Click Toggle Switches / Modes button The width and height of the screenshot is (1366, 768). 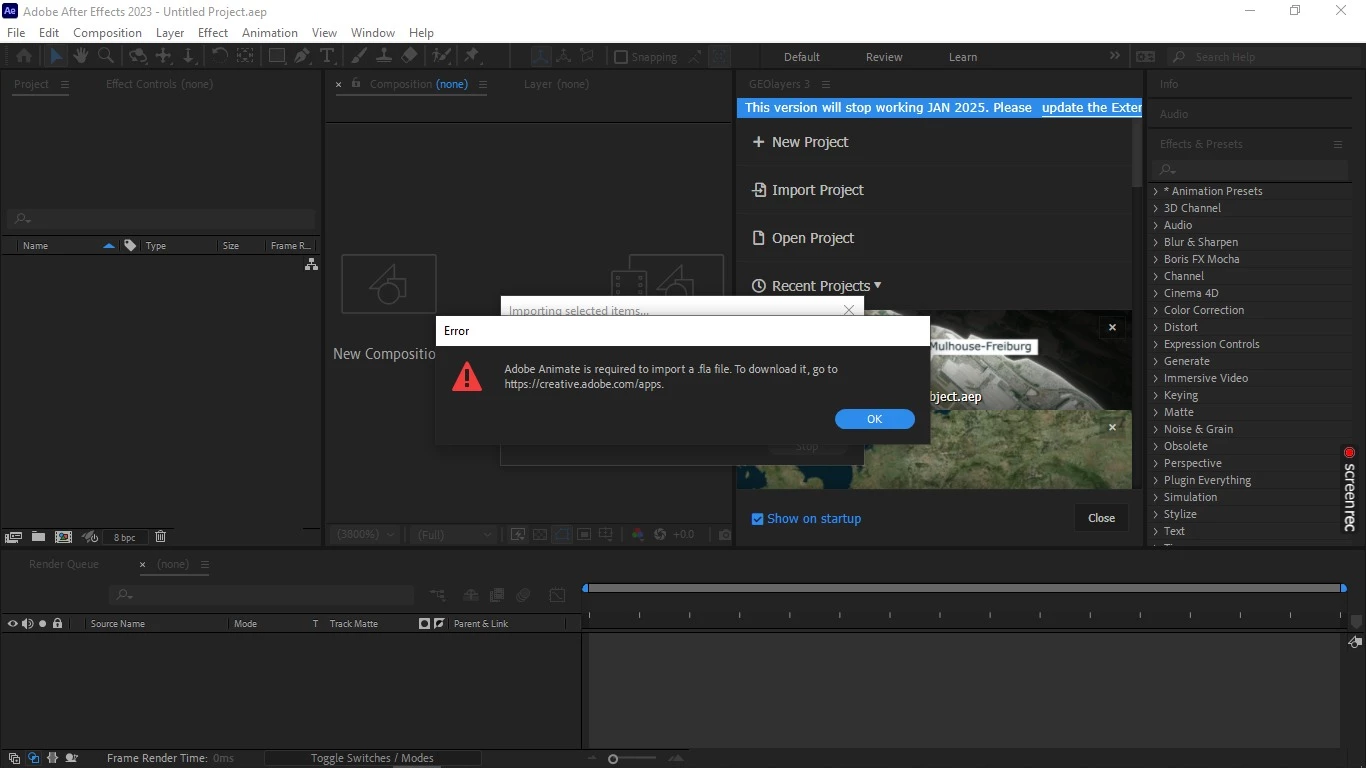pyautogui.click(x=372, y=758)
